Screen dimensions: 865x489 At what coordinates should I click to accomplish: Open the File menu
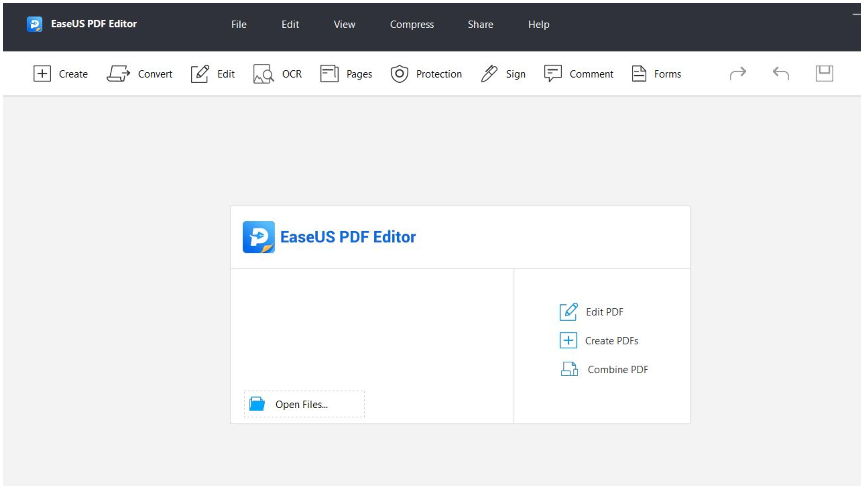point(239,24)
